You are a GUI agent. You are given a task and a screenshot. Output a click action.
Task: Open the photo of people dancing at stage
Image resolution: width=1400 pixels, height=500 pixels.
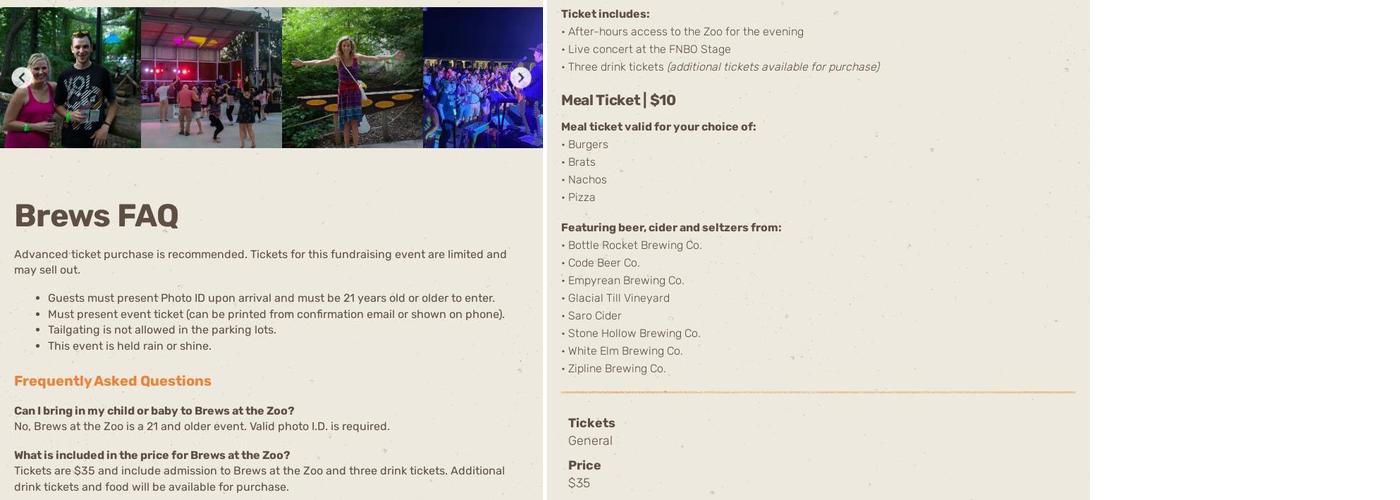[211, 78]
